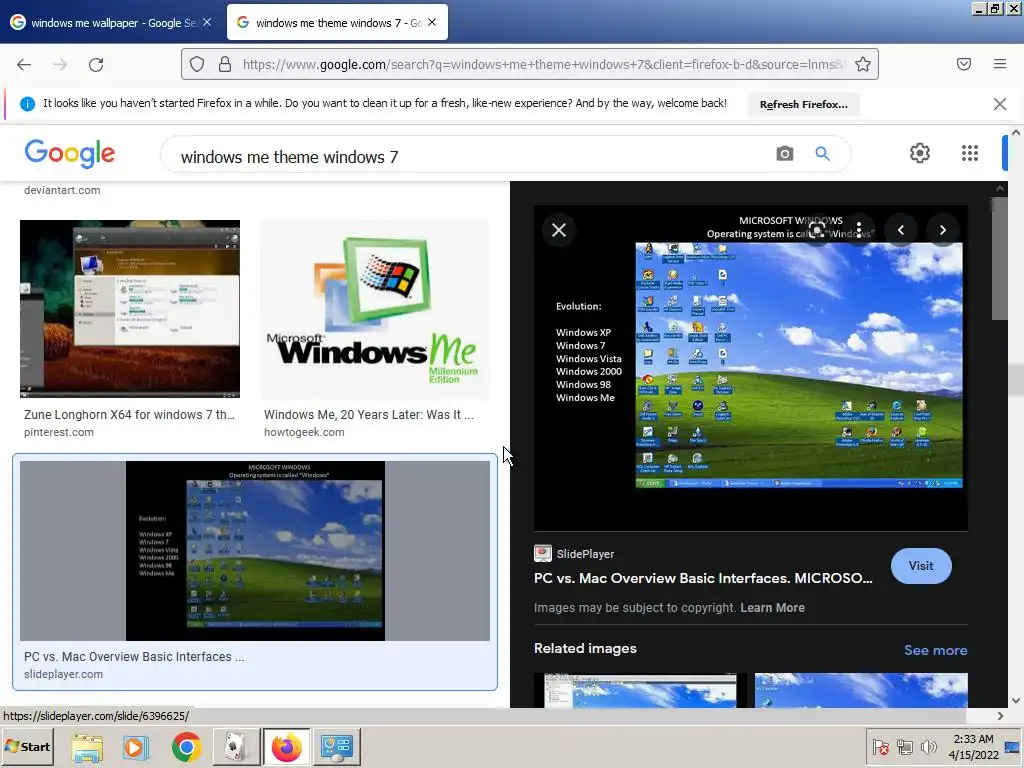Open the Windows Me logo thumbnail
The height and width of the screenshot is (768, 1024).
point(375,309)
